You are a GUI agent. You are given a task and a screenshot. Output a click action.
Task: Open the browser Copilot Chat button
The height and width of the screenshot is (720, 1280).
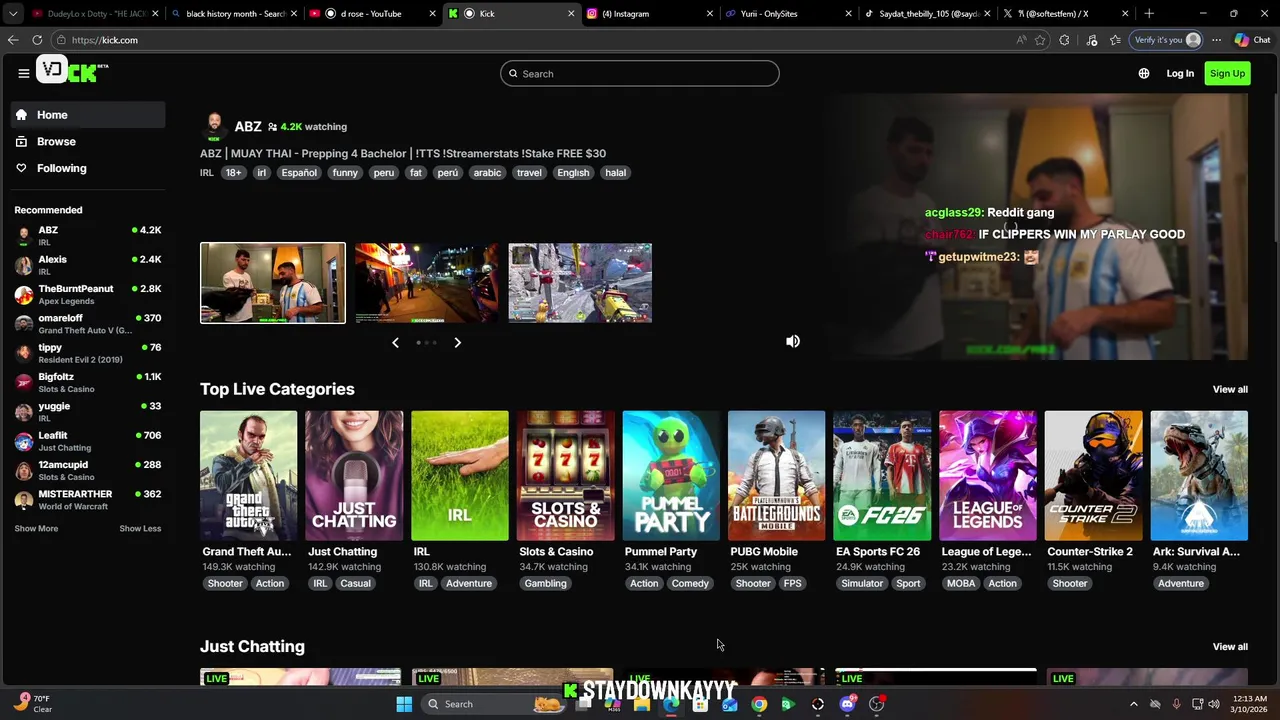tap(1252, 40)
